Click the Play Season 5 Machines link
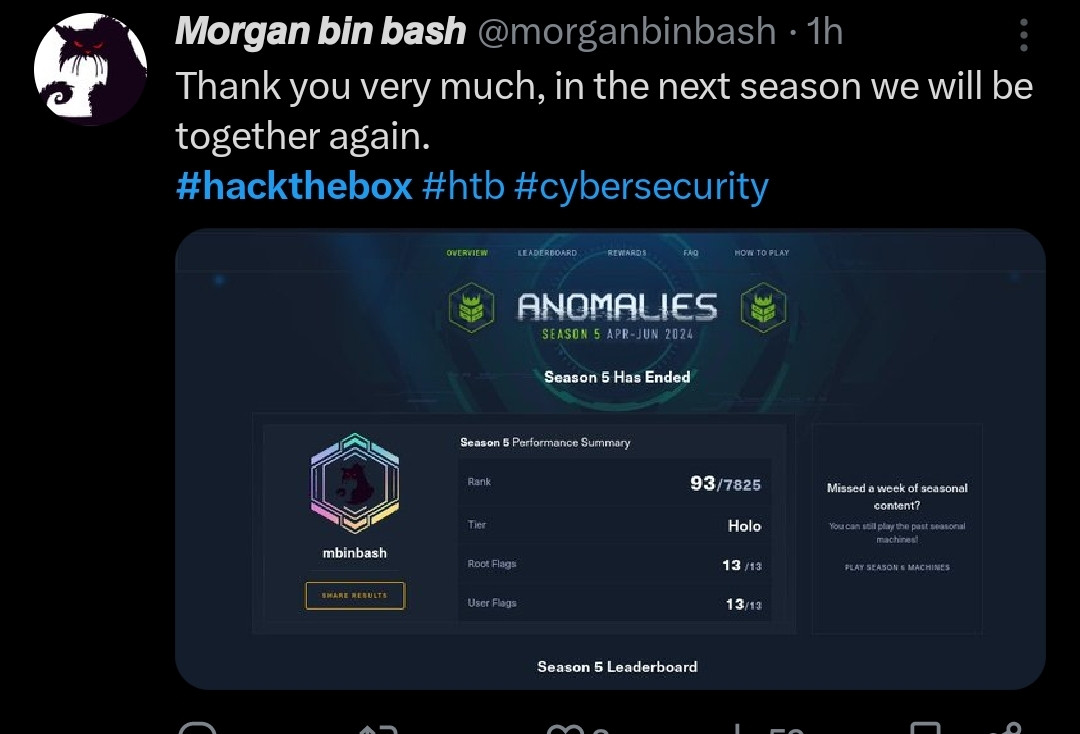1080x734 pixels. pyautogui.click(x=897, y=567)
